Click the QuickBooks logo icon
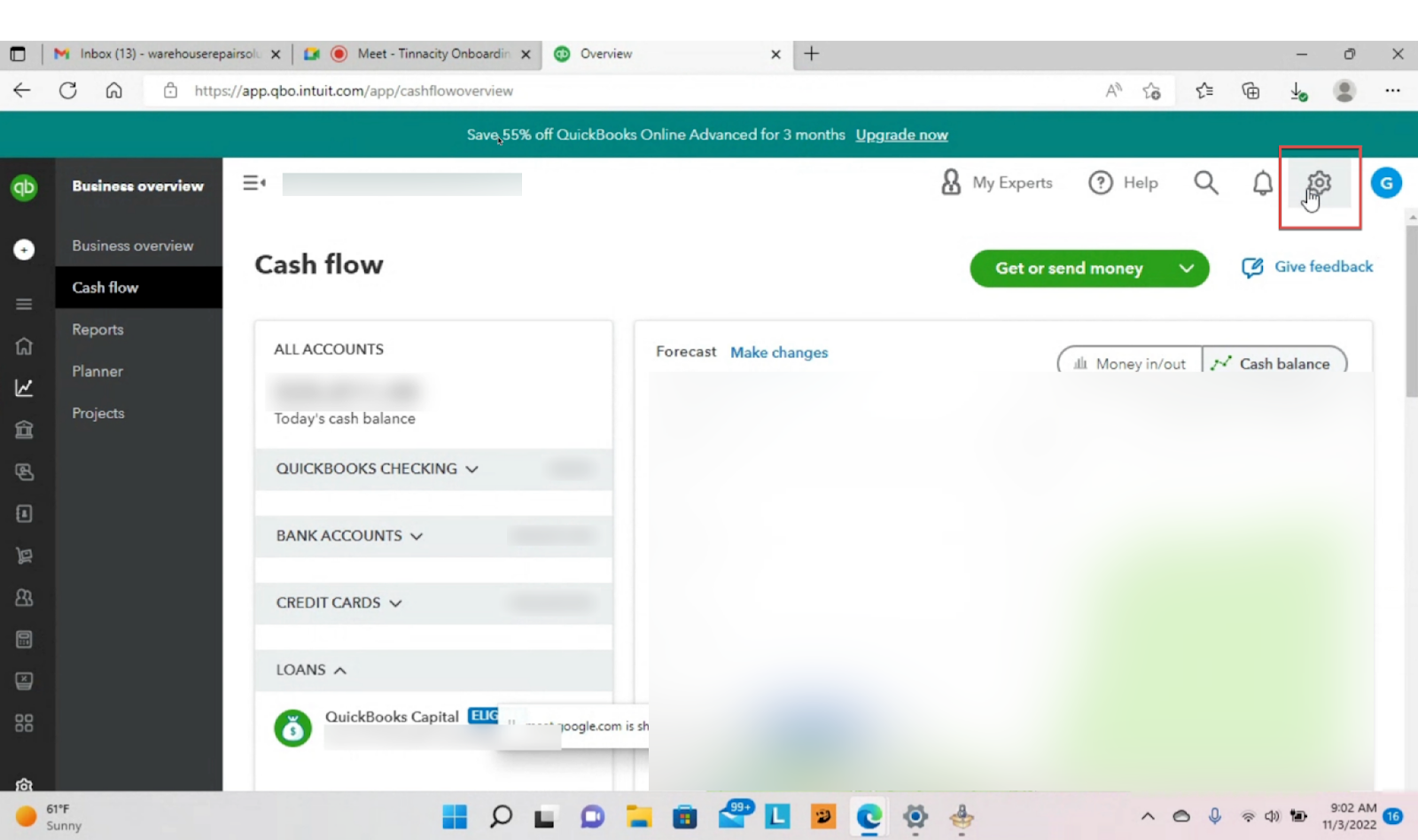 click(x=24, y=187)
